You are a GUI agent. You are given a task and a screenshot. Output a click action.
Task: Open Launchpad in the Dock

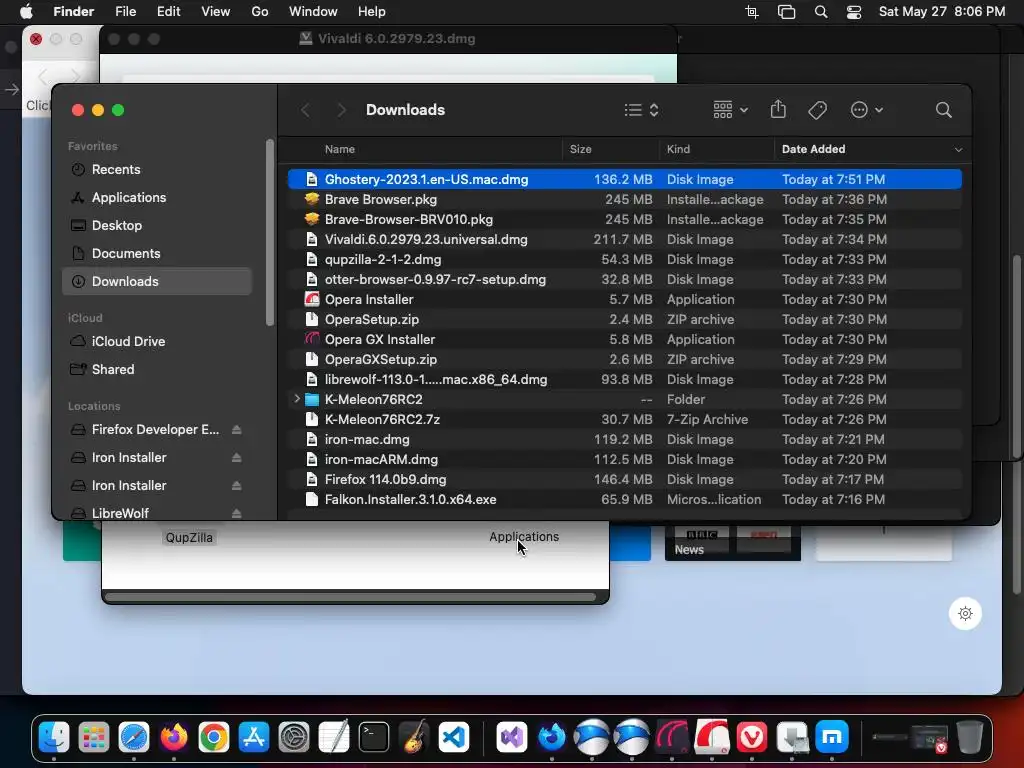[x=94, y=737]
